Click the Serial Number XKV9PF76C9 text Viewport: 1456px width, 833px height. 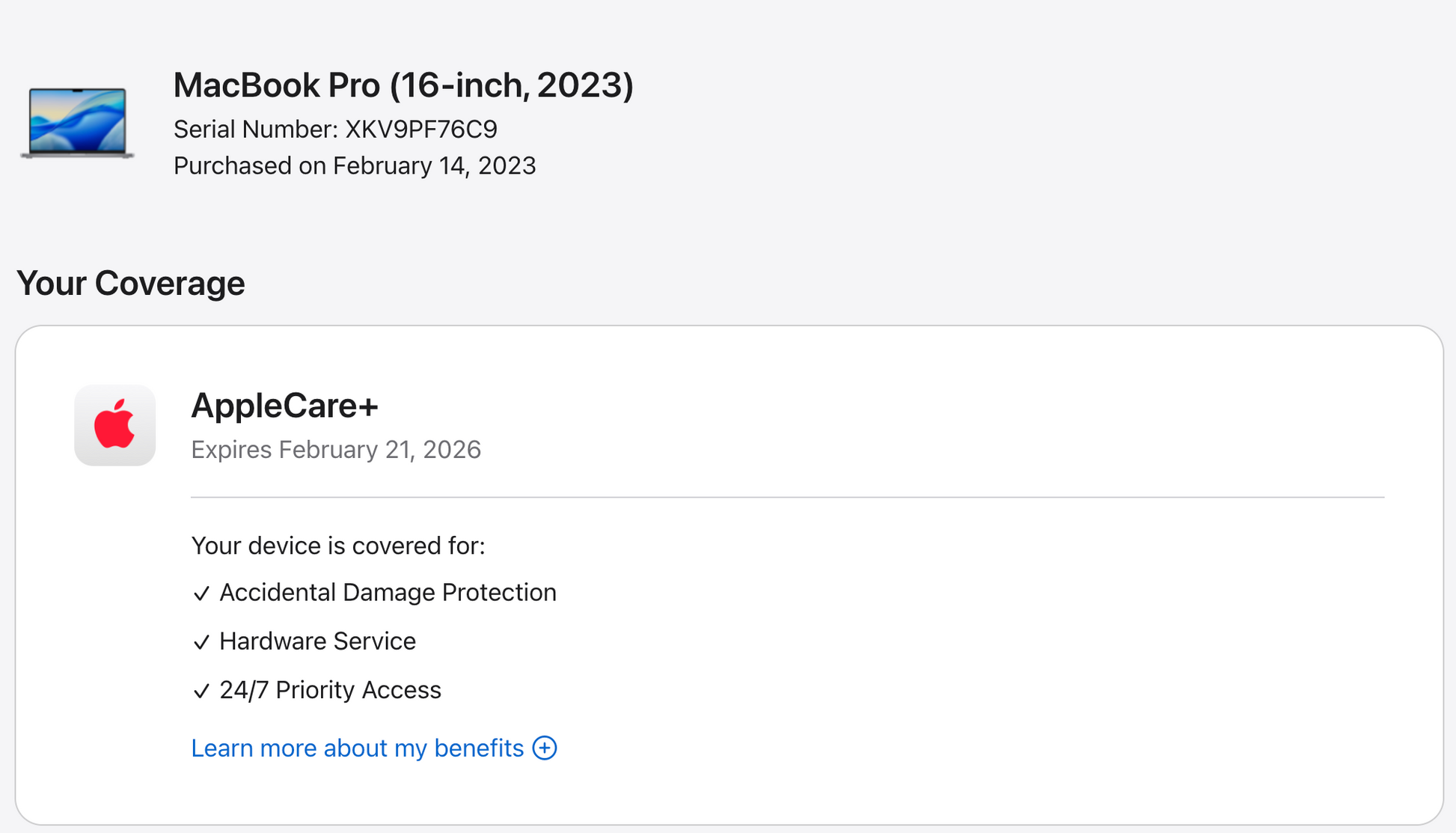coord(335,129)
